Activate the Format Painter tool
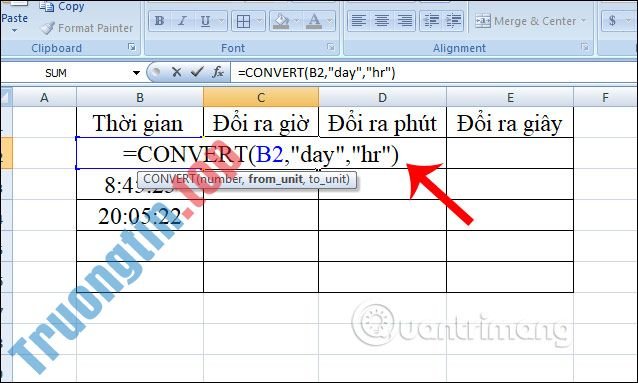The width and height of the screenshot is (638, 383). (x=87, y=28)
